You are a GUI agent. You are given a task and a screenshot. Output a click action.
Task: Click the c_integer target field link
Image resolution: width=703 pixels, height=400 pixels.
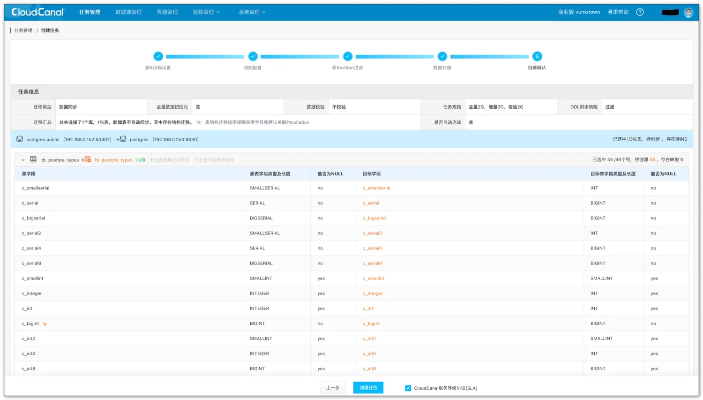pos(372,293)
